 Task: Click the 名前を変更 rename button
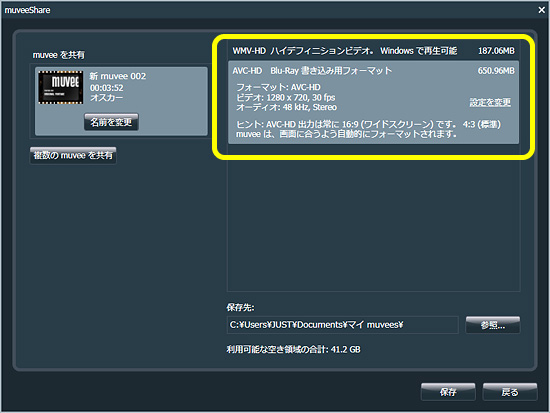(x=111, y=122)
